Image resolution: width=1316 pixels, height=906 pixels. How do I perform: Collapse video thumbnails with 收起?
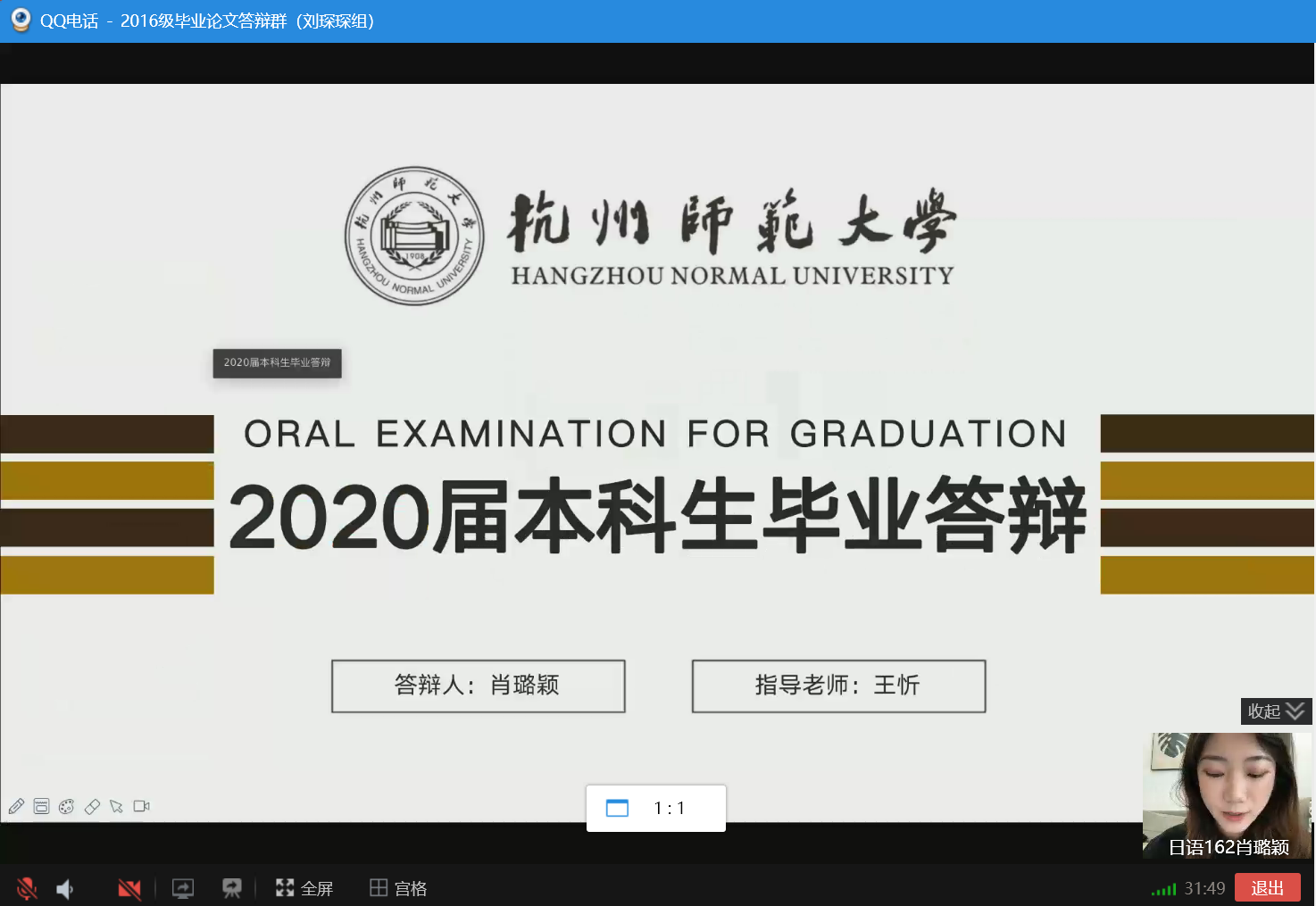tap(1263, 711)
